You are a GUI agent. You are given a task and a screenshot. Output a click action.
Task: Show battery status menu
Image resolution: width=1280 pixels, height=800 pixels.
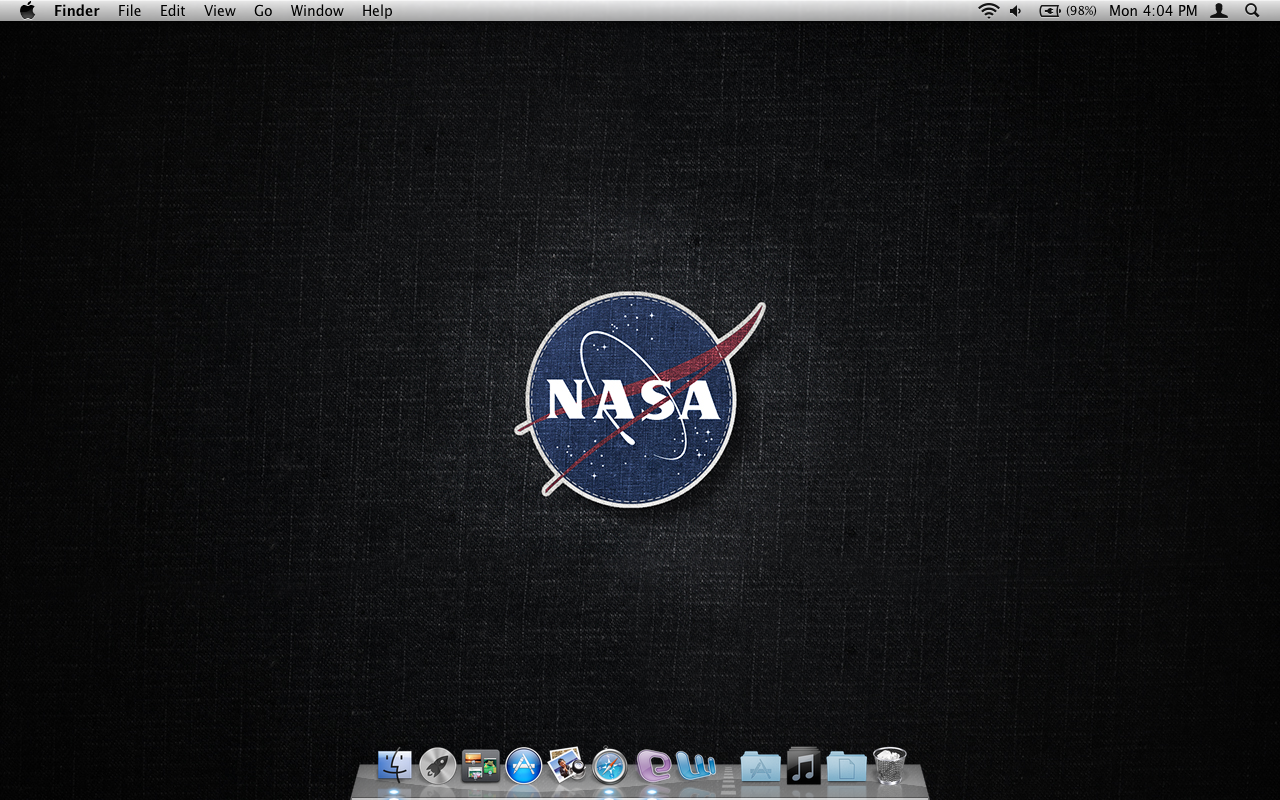[1050, 11]
